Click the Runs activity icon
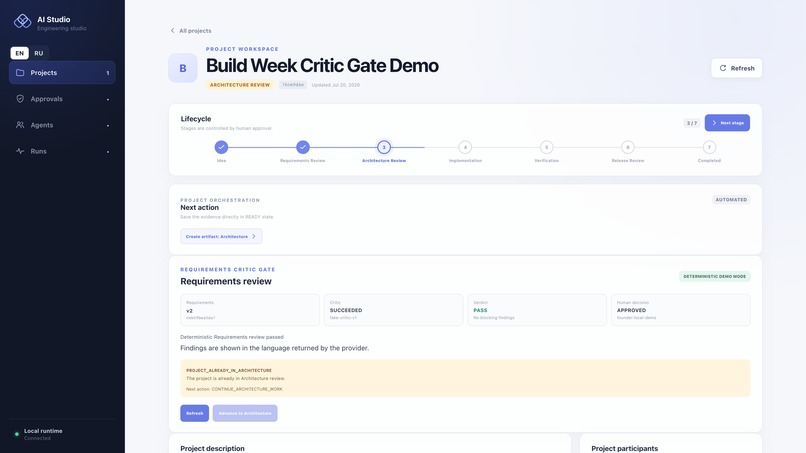 click(20, 151)
